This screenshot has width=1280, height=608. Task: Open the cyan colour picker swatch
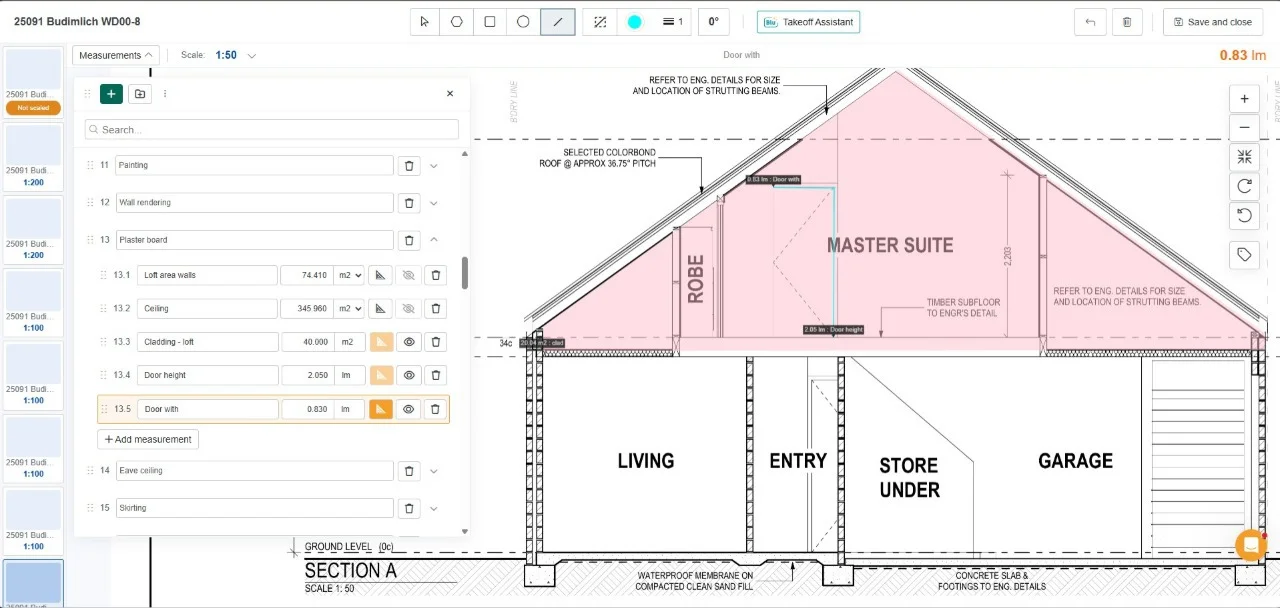coord(635,22)
